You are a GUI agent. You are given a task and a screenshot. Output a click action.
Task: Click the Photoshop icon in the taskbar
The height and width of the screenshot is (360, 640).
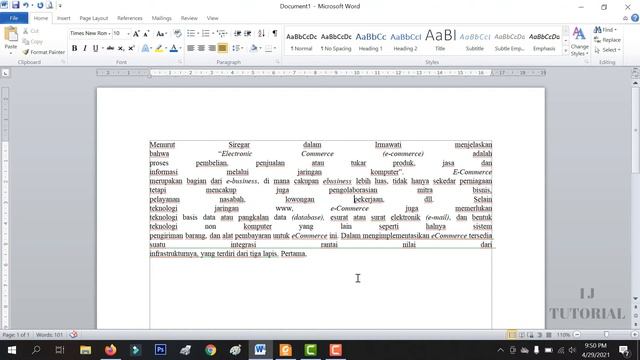point(160,350)
